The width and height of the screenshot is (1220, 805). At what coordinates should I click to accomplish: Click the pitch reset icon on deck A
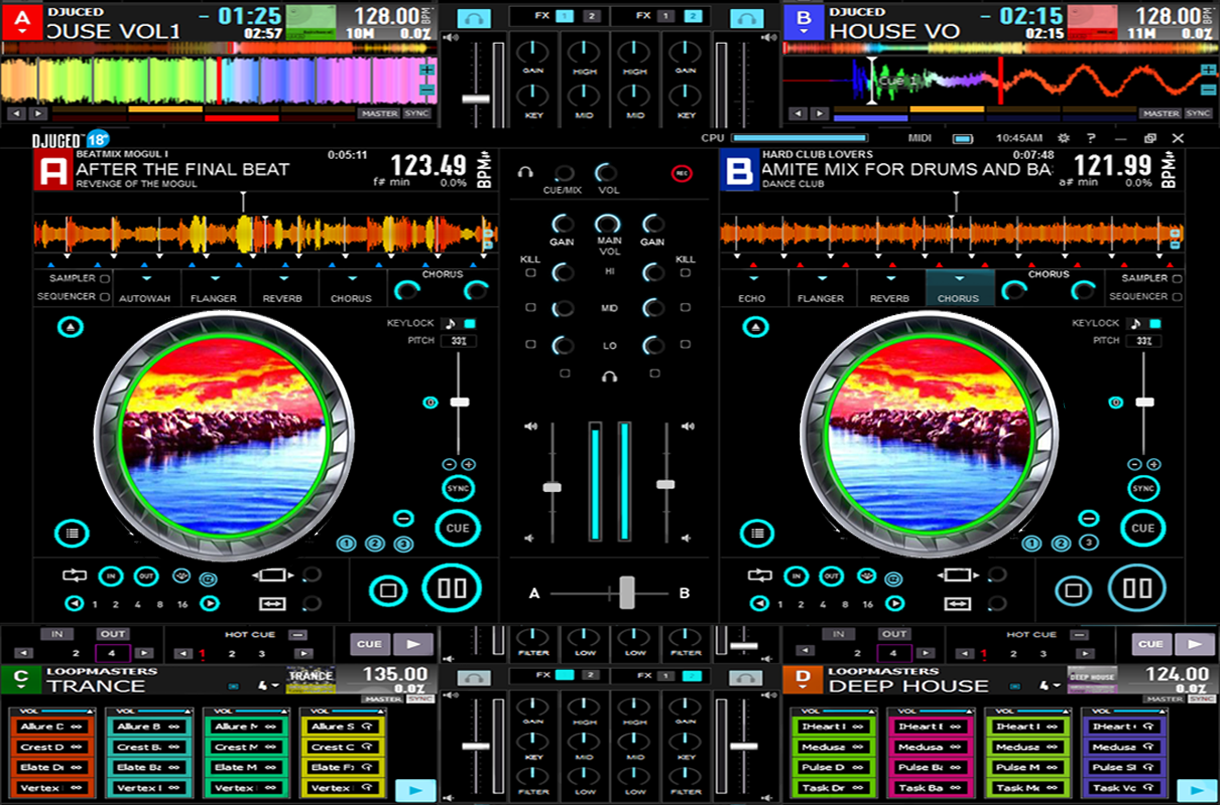[431, 402]
